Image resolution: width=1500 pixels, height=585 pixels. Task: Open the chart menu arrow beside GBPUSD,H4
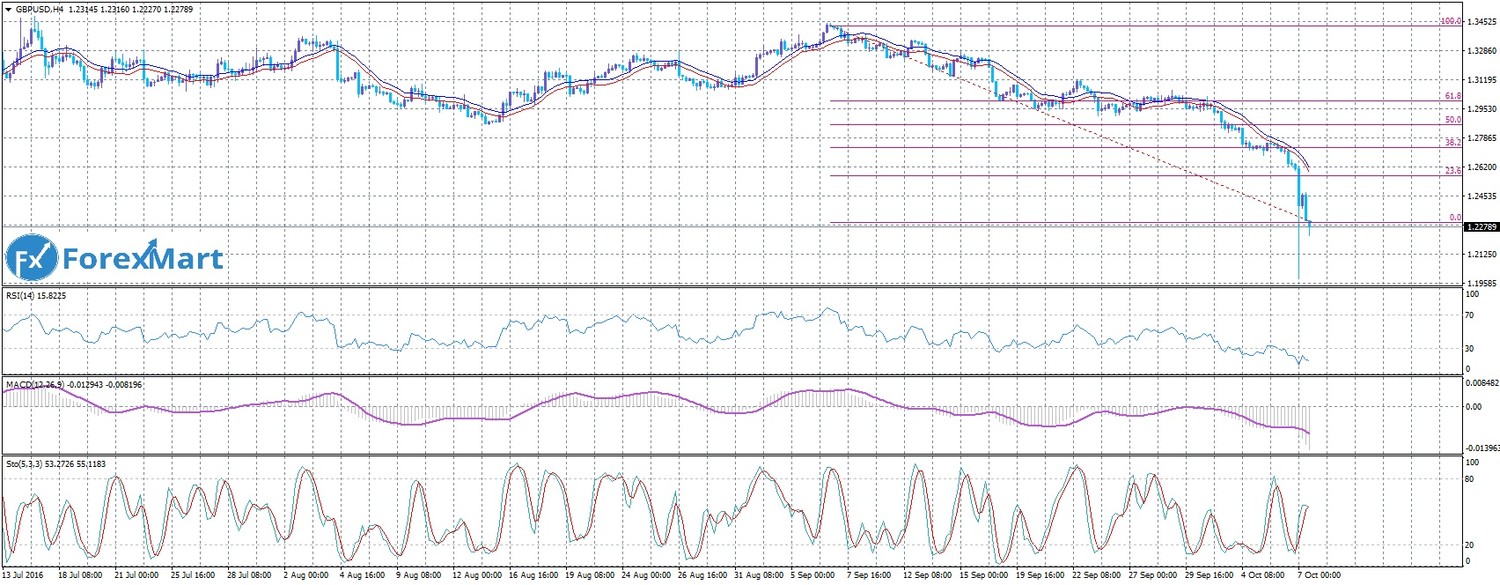[7, 9]
